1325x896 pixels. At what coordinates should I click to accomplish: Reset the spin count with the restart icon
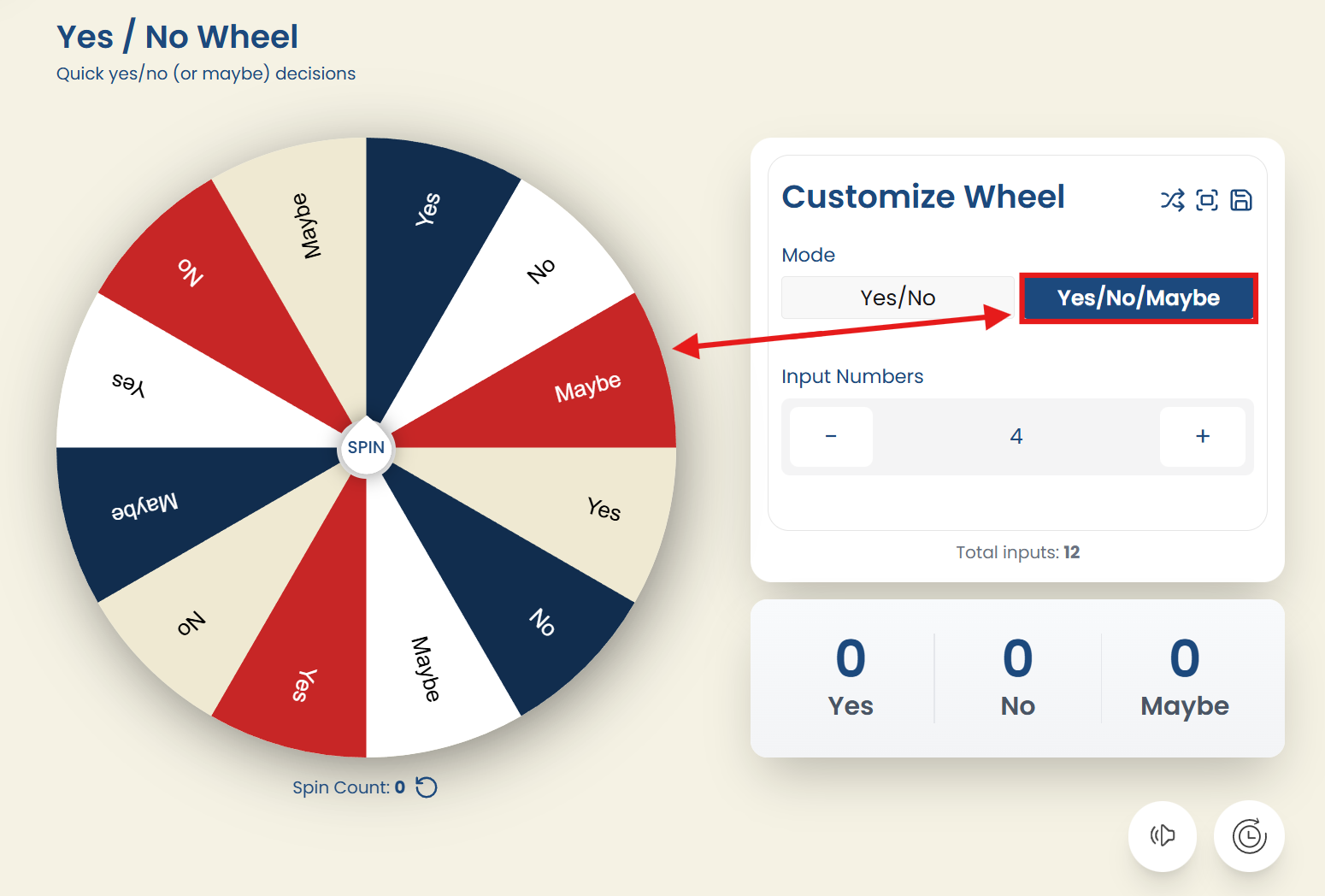coord(427,787)
